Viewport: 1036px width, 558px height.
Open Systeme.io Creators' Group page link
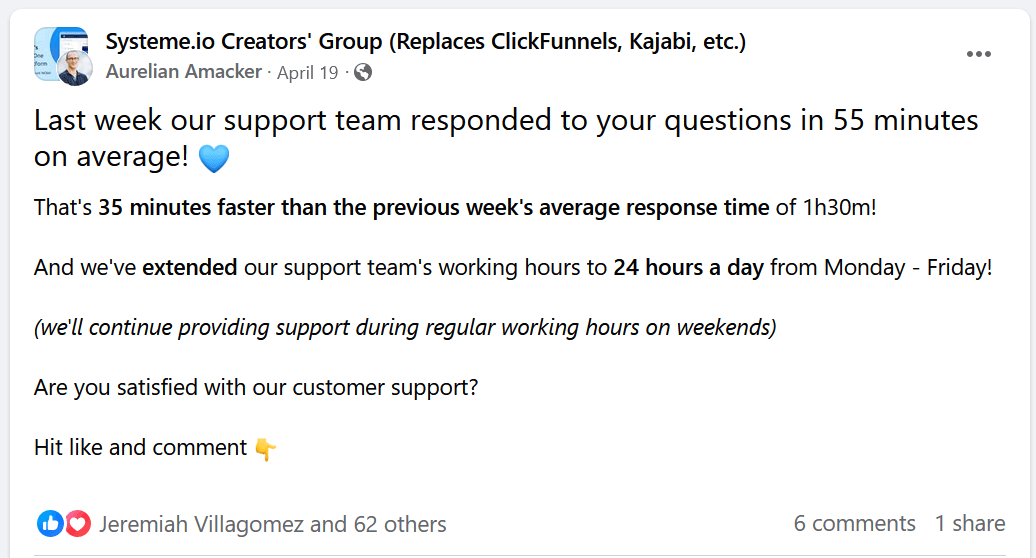tap(425, 42)
